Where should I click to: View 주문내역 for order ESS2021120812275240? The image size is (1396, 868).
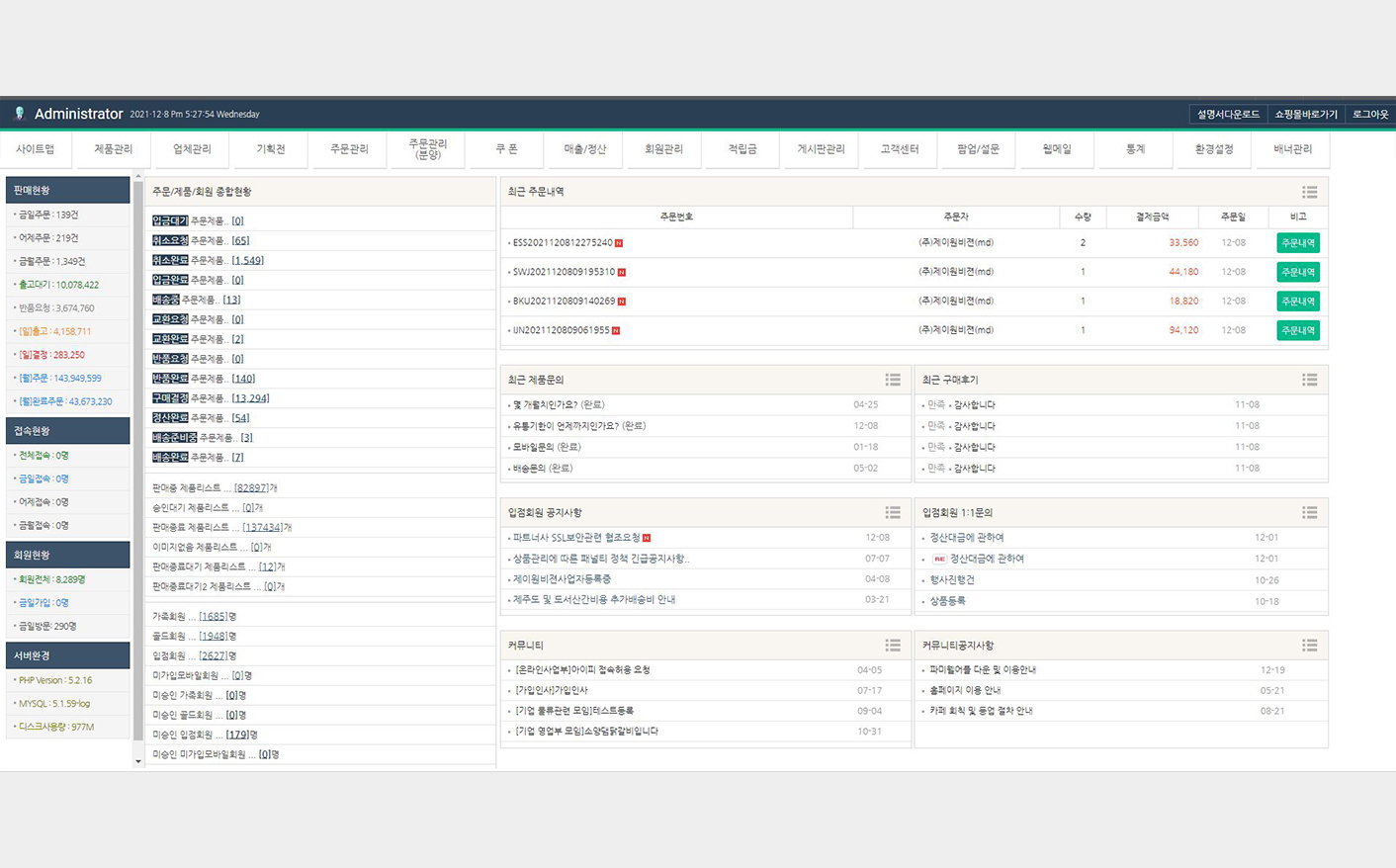1297,243
